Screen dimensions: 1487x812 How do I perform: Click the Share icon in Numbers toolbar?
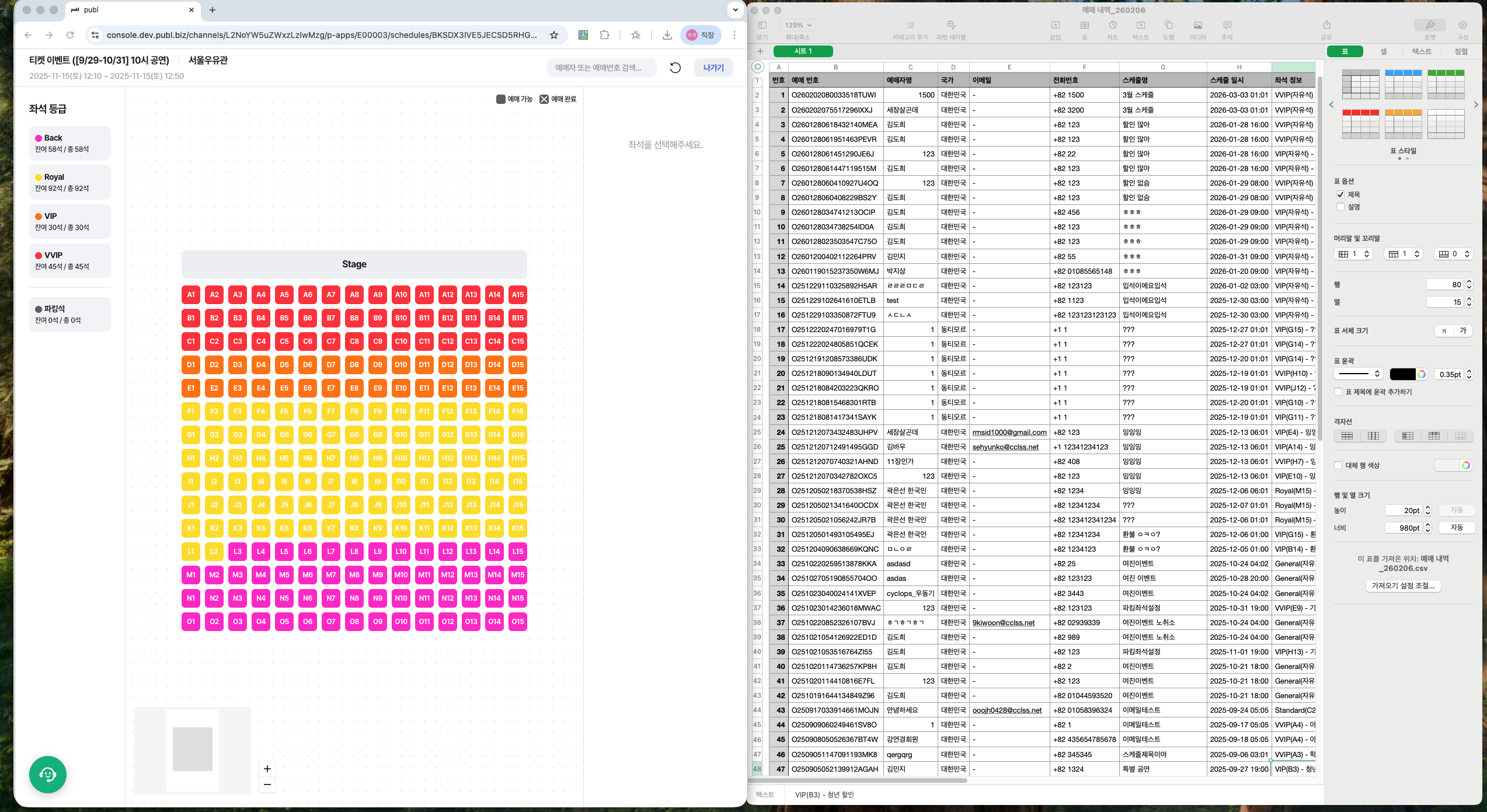pyautogui.click(x=1326, y=25)
